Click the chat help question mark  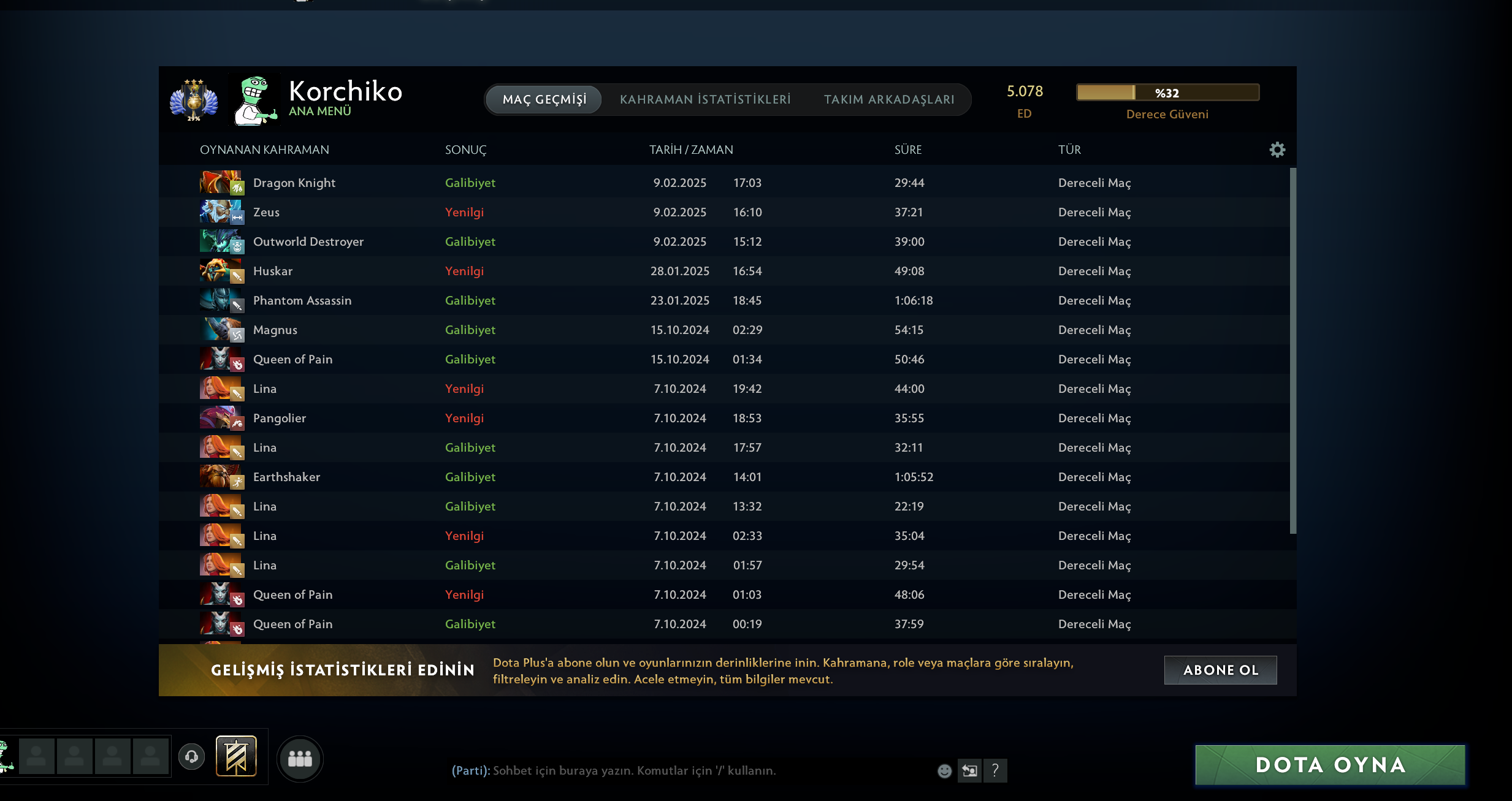tap(995, 770)
